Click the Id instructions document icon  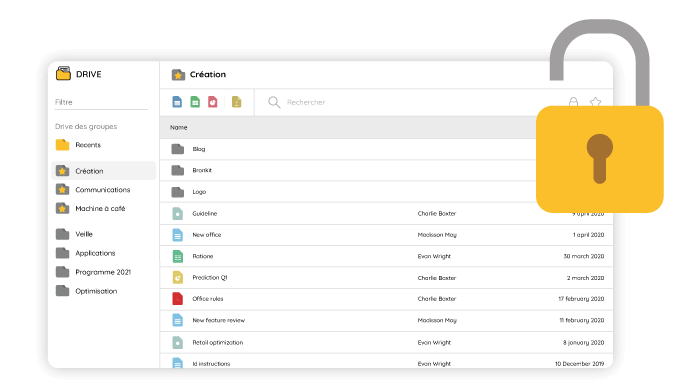178,363
